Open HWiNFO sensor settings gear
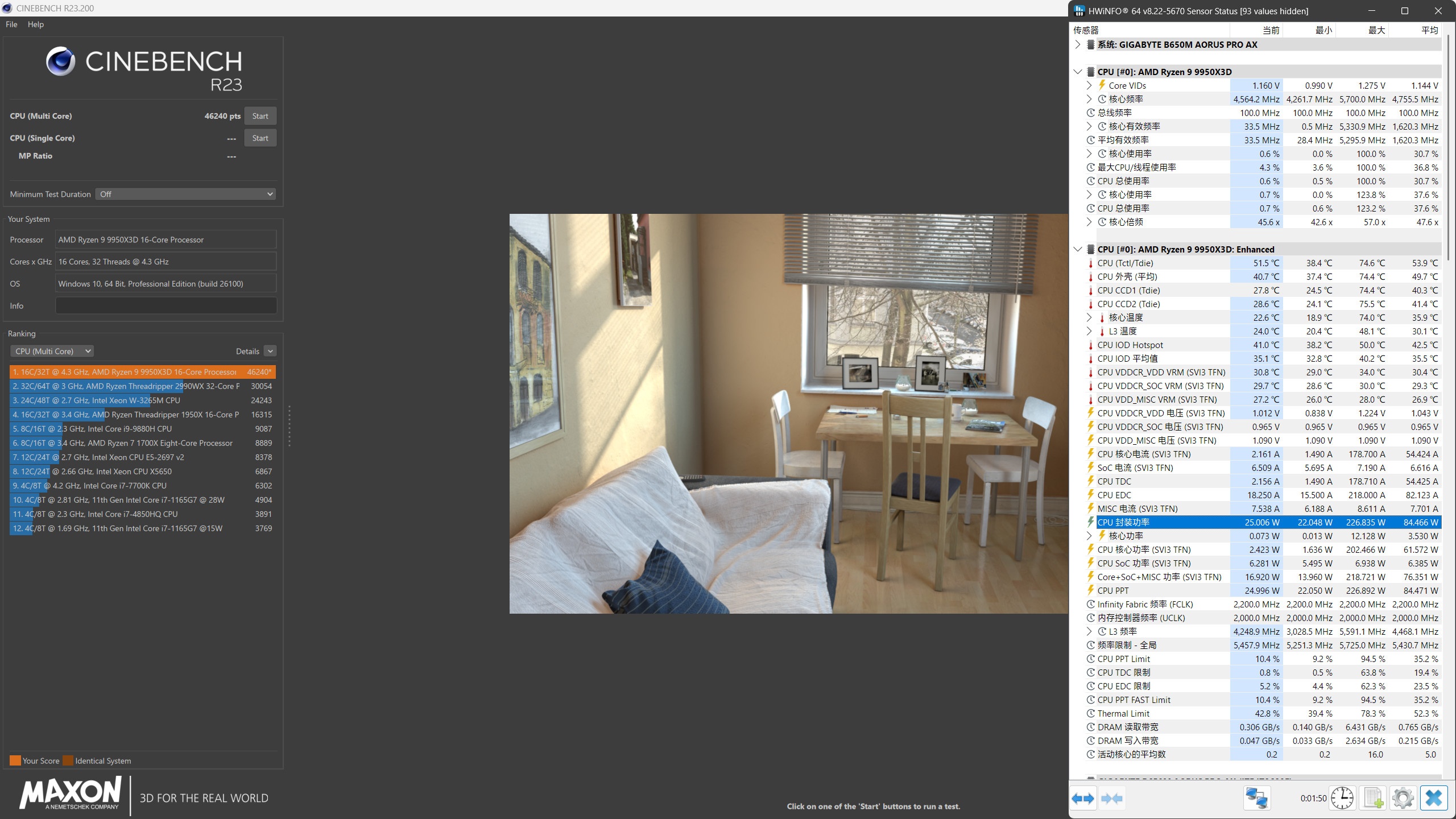Viewport: 1456px width, 819px height. (x=1403, y=799)
